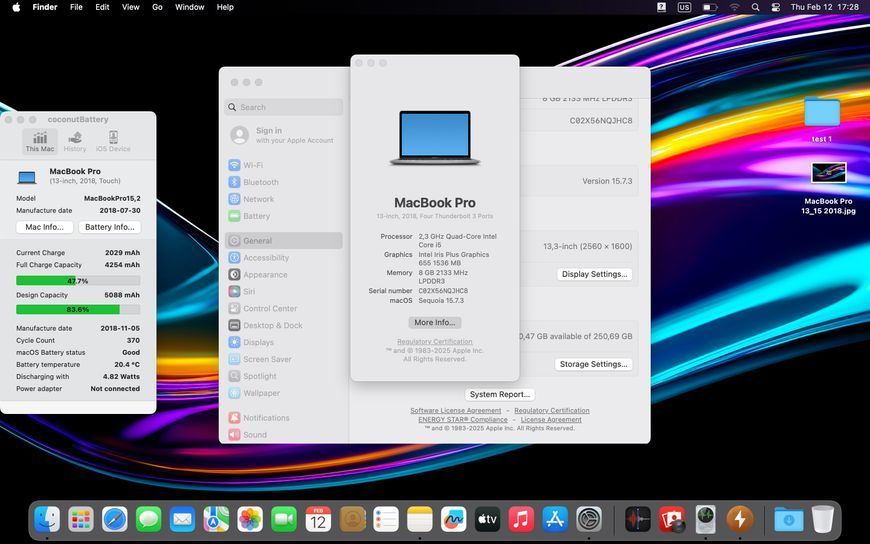The width and height of the screenshot is (870, 544).
Task: Click the Wi-Fi menu bar icon
Action: click(x=735, y=7)
